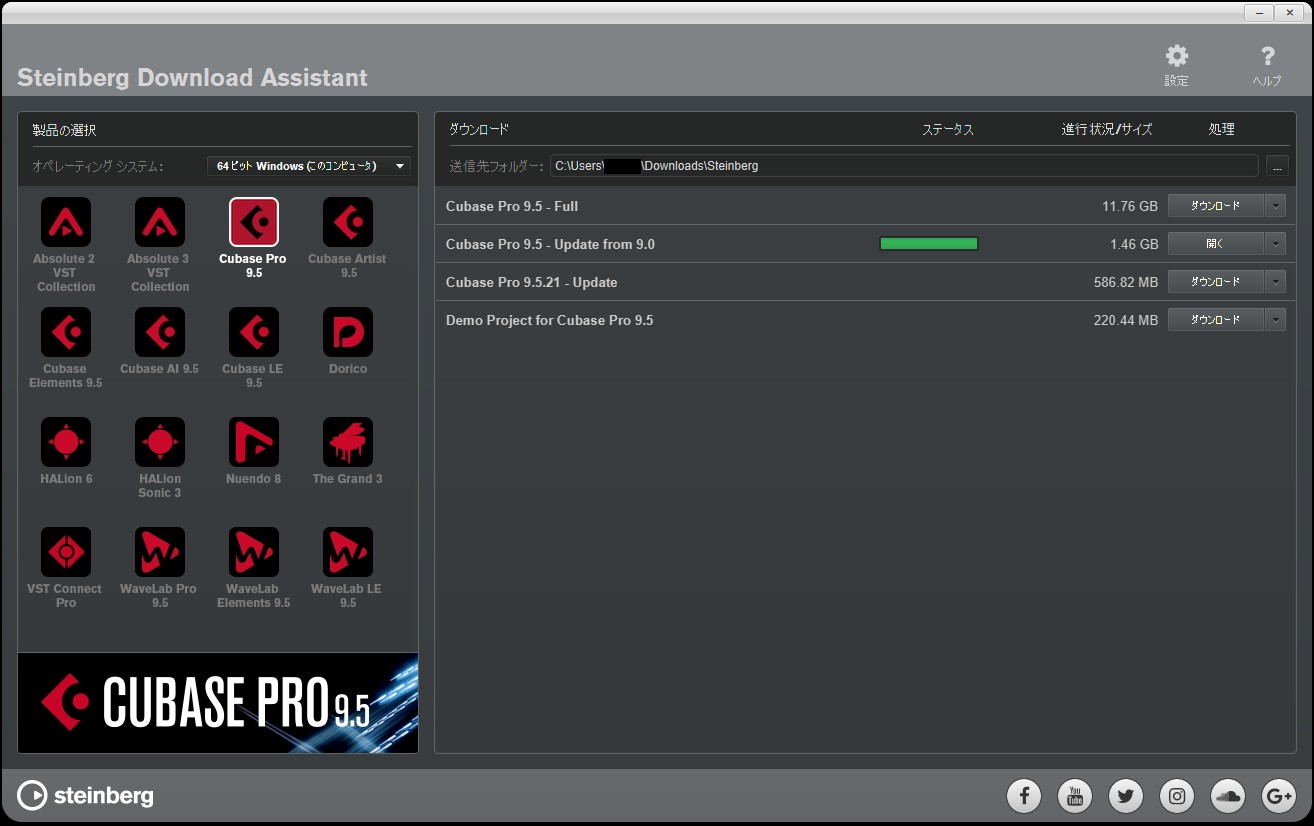Image resolution: width=1314 pixels, height=826 pixels.
Task: Select the "Cubase Pro 9.5 - Full" row text
Action: pos(512,206)
